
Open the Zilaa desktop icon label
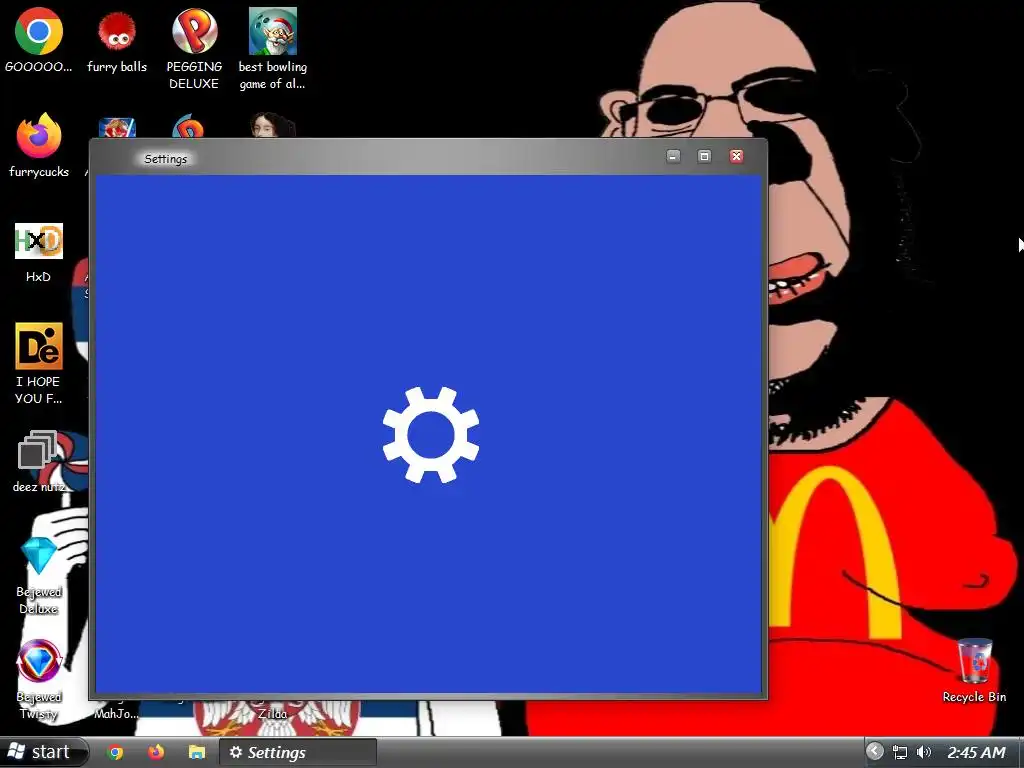(272, 714)
